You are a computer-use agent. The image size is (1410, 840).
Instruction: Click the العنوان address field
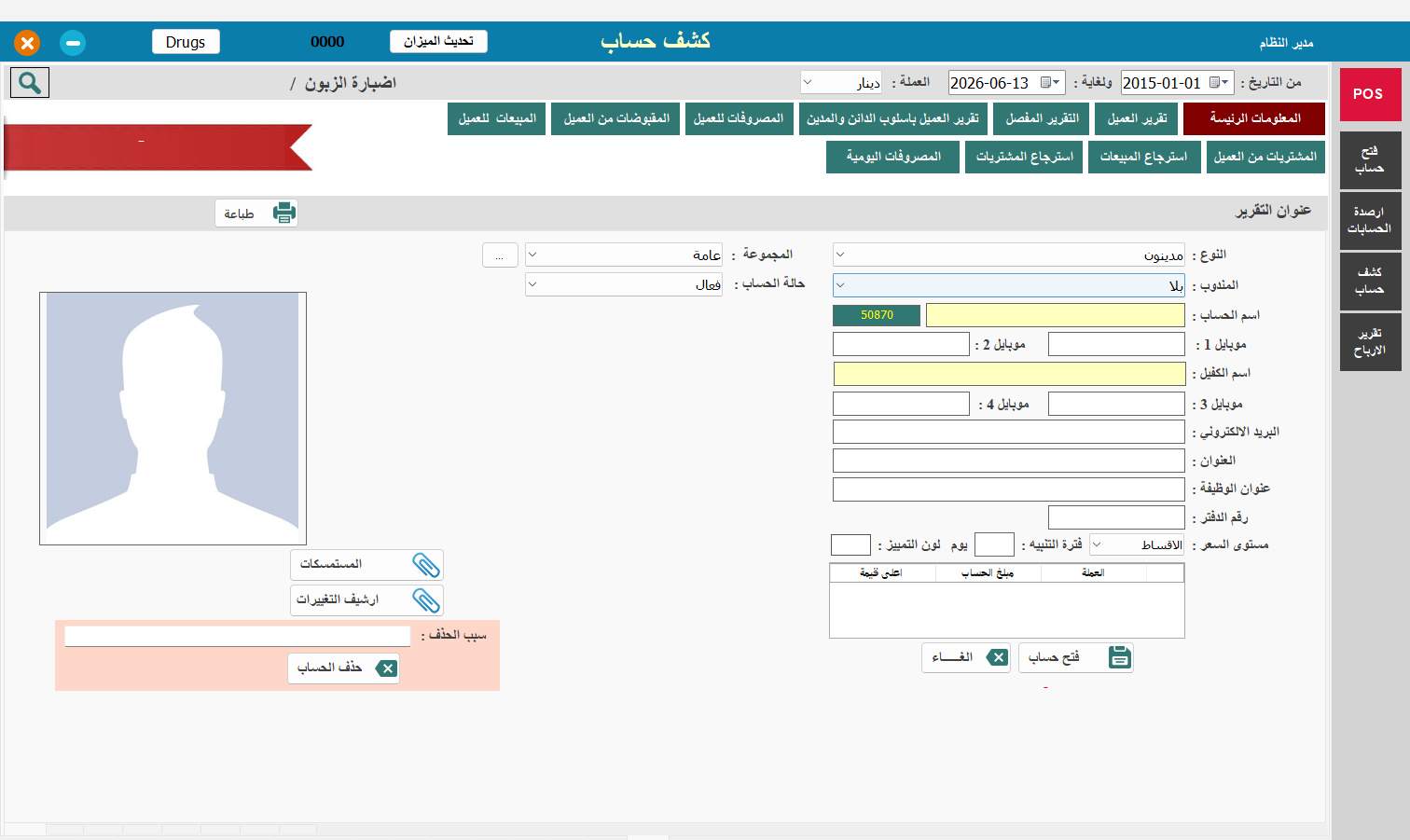[1009, 461]
